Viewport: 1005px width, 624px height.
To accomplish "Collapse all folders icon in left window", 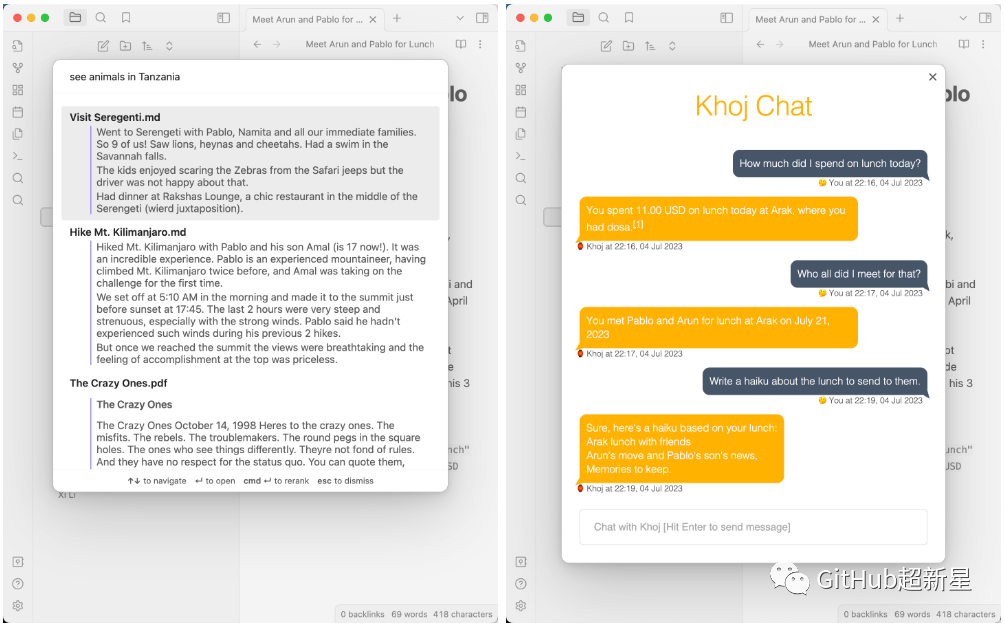I will coord(169,46).
